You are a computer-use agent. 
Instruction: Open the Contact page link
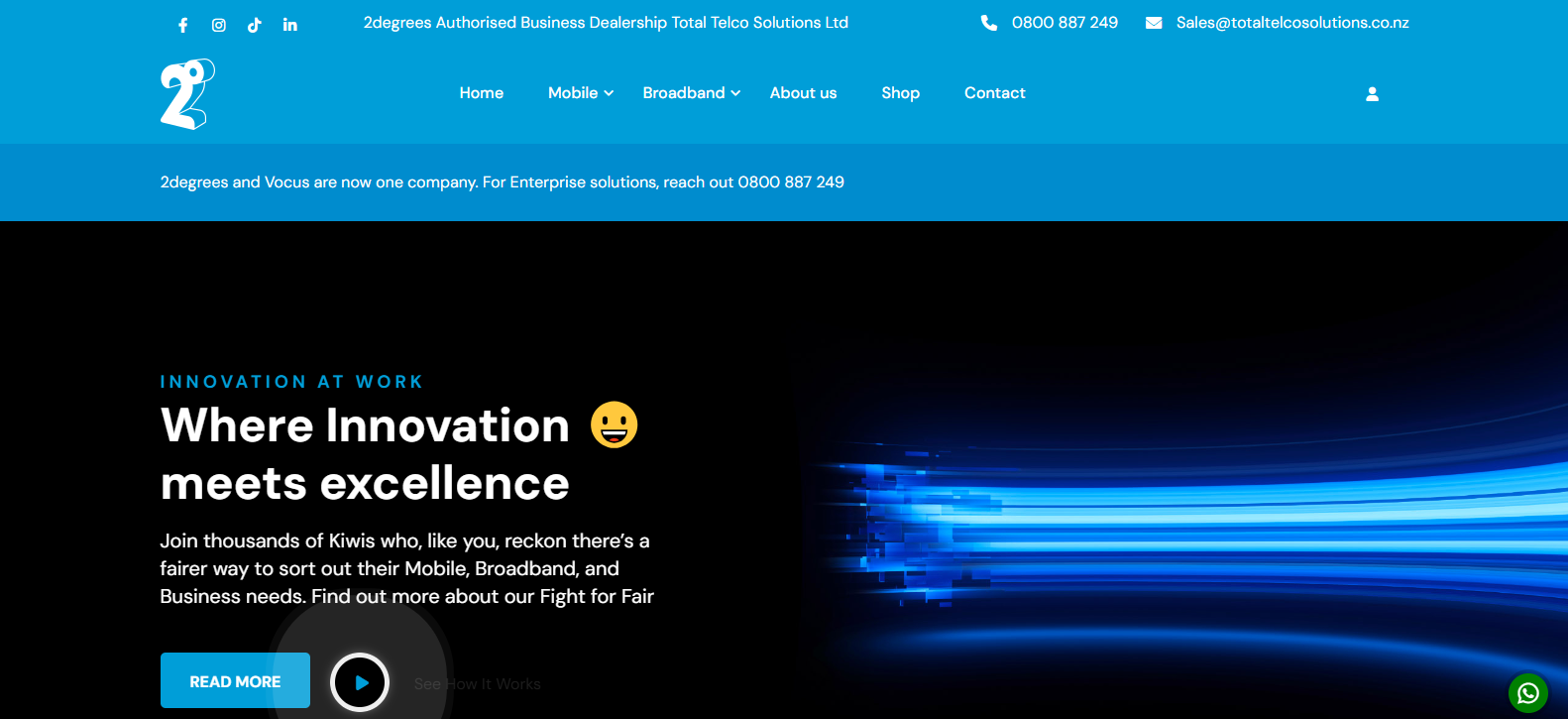click(994, 93)
